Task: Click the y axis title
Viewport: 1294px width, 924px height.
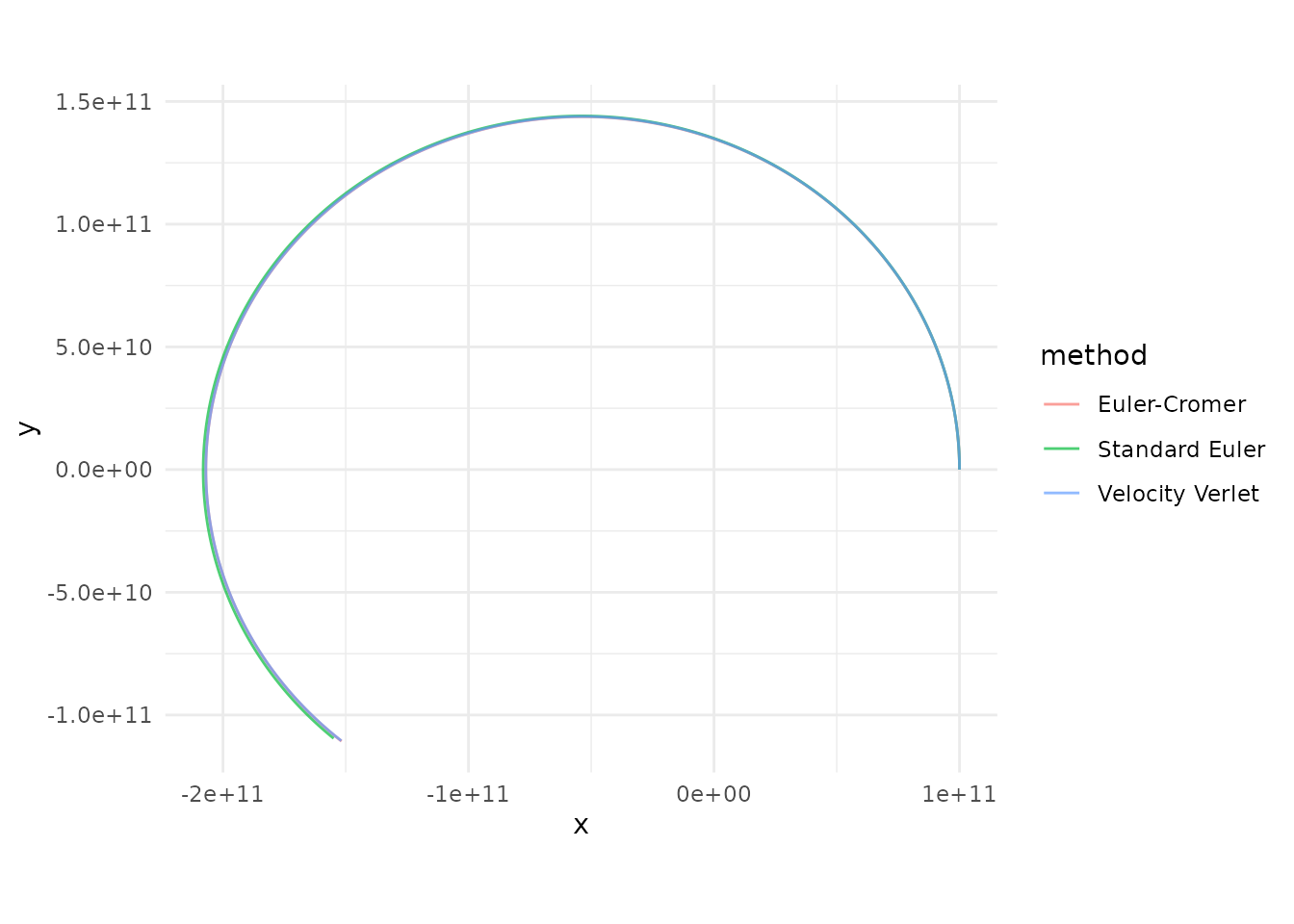Action: pyautogui.click(x=28, y=428)
